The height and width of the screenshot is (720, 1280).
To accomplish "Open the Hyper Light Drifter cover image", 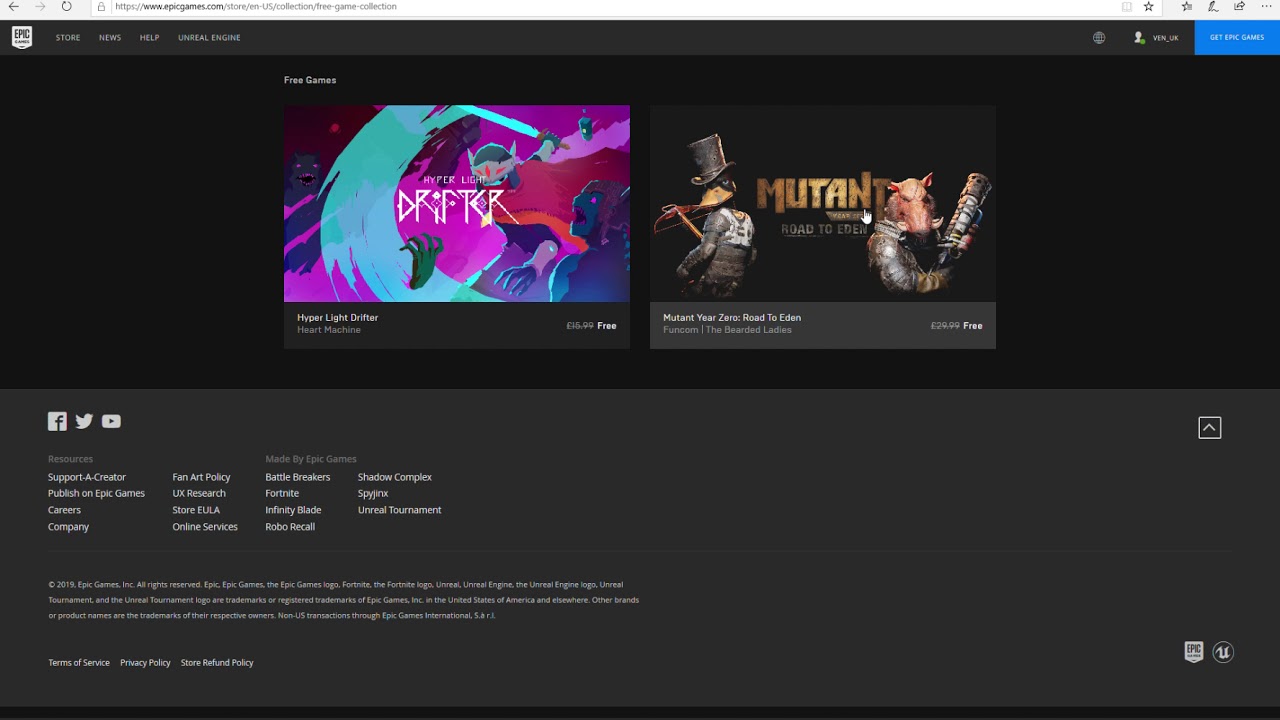I will 457,203.
